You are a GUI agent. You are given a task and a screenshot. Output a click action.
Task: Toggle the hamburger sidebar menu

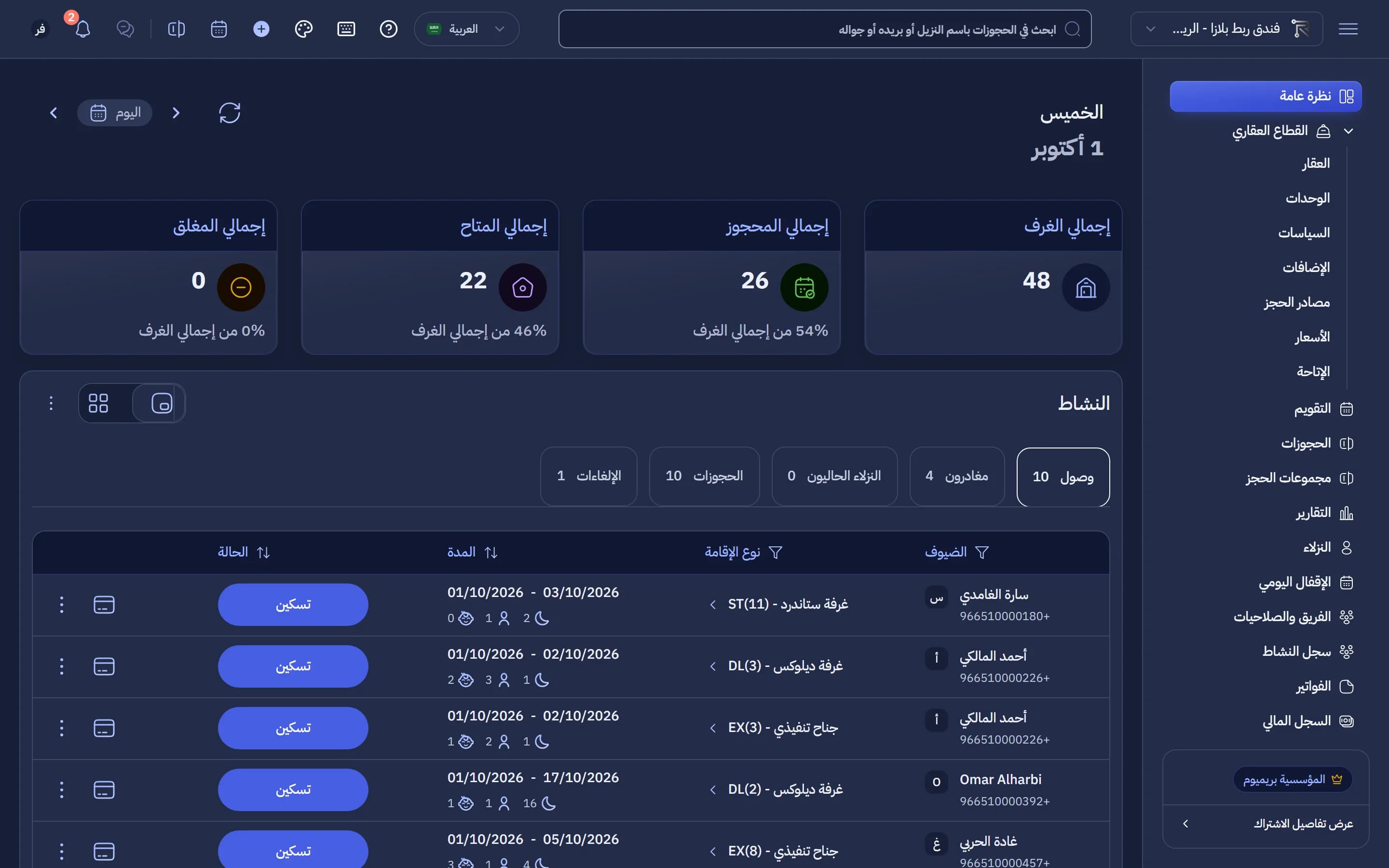pyautogui.click(x=1348, y=29)
